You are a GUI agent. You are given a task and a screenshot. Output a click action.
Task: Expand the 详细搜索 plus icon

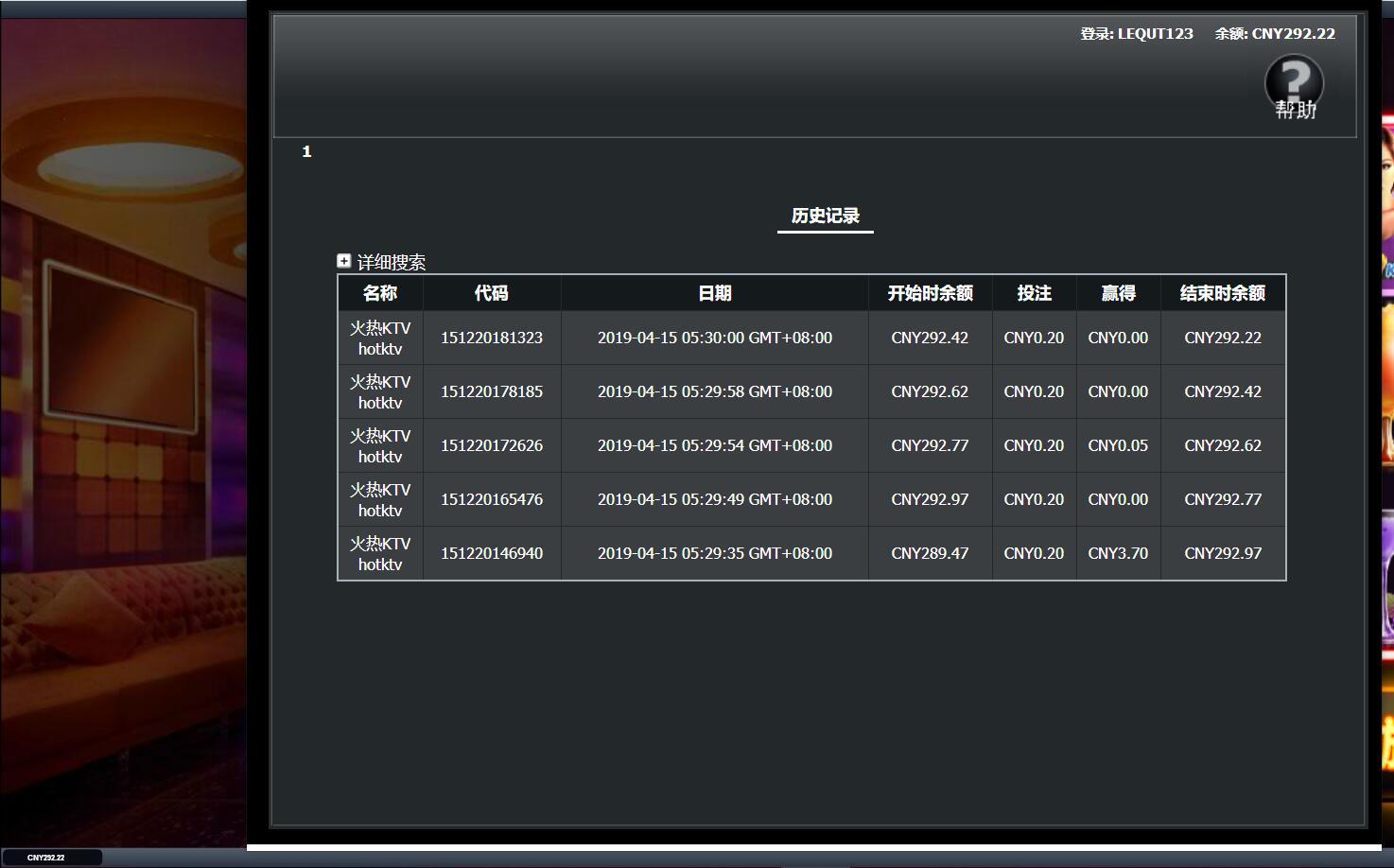[344, 261]
